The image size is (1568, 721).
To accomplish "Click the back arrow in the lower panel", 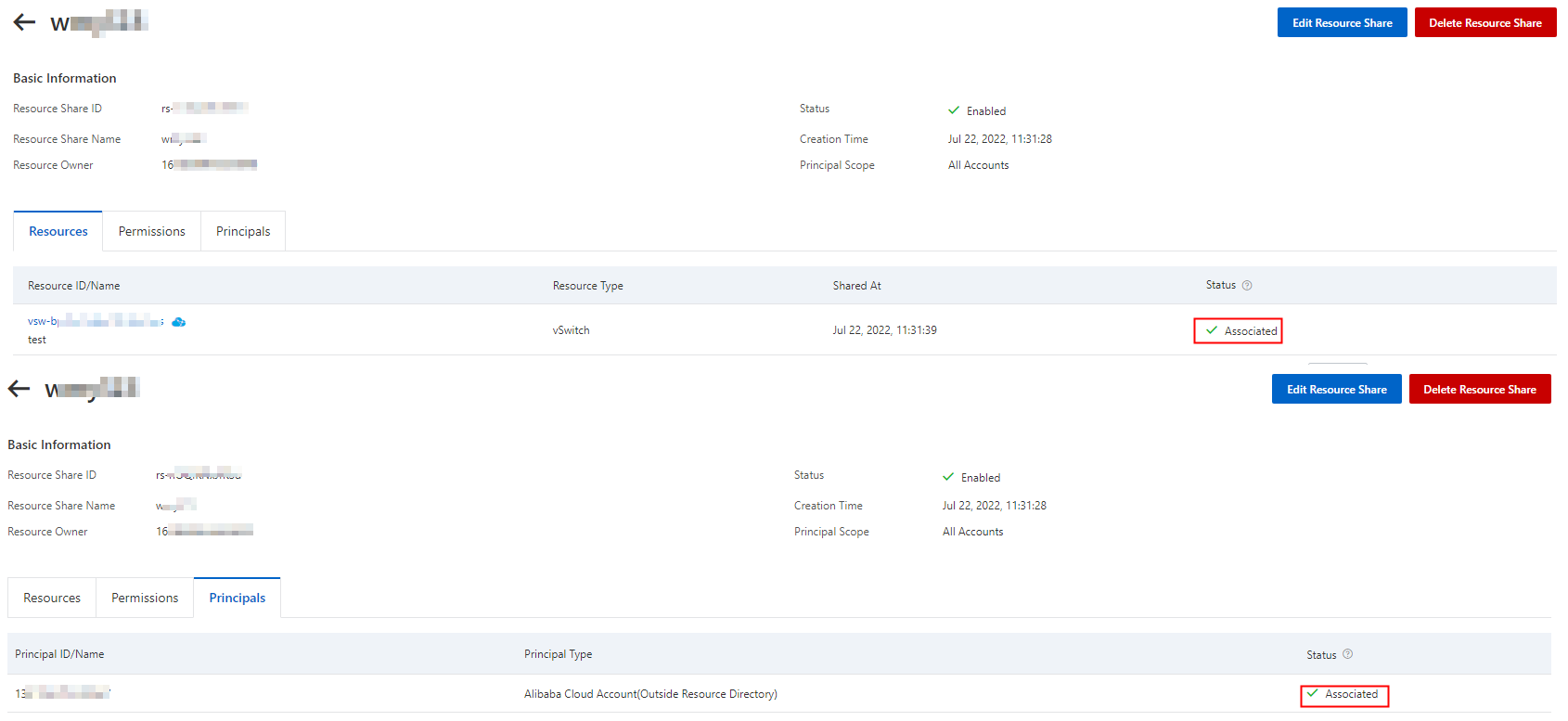I will point(19,389).
